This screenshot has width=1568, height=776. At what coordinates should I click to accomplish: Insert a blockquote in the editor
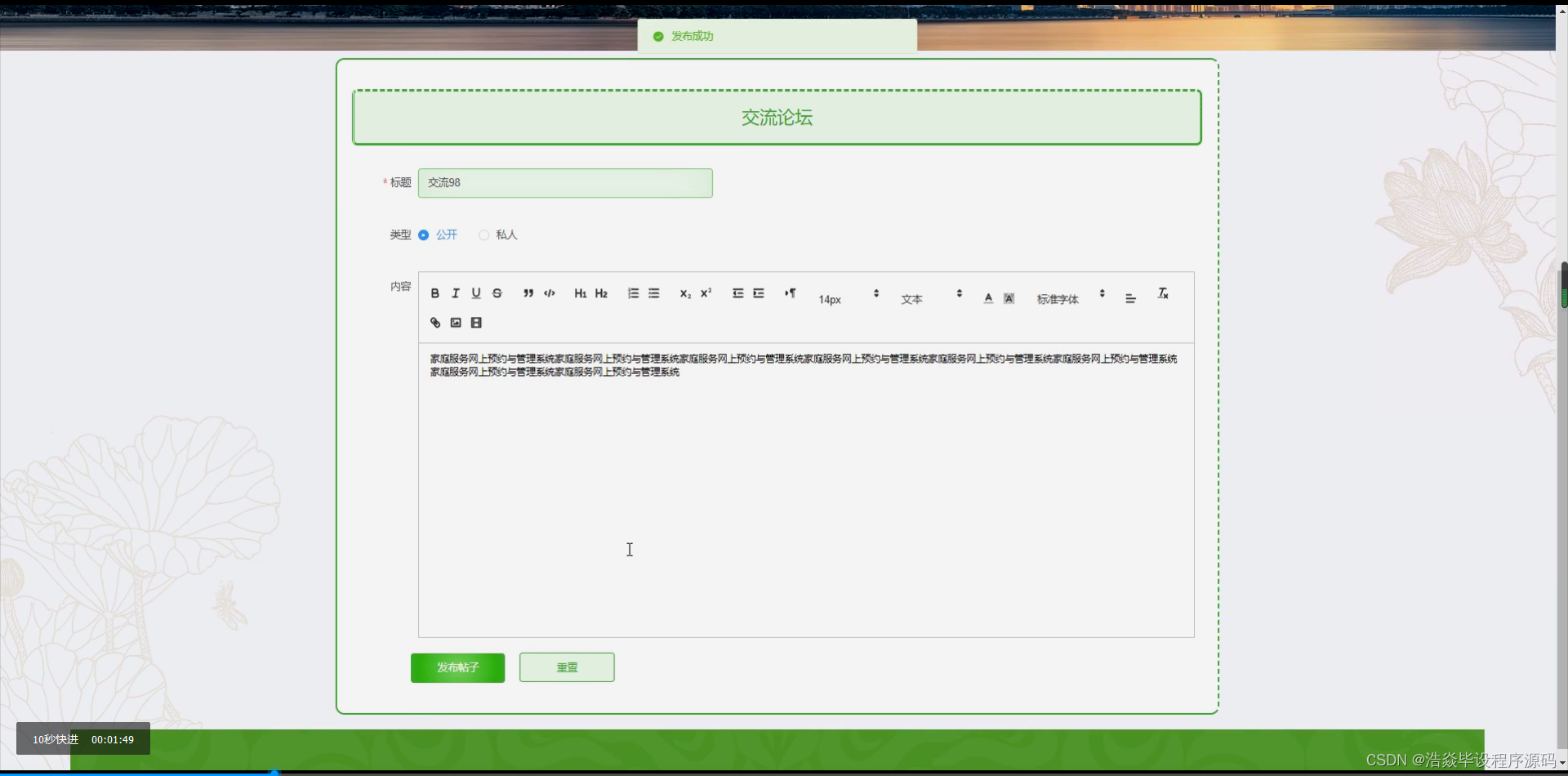point(528,293)
